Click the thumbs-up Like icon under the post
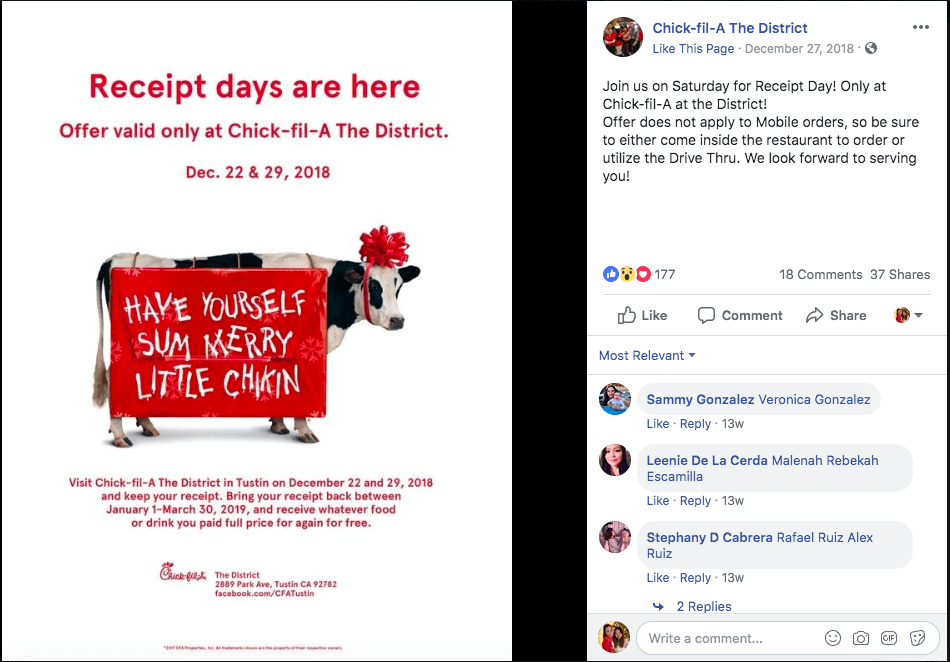This screenshot has height=662, width=950. (x=626, y=315)
